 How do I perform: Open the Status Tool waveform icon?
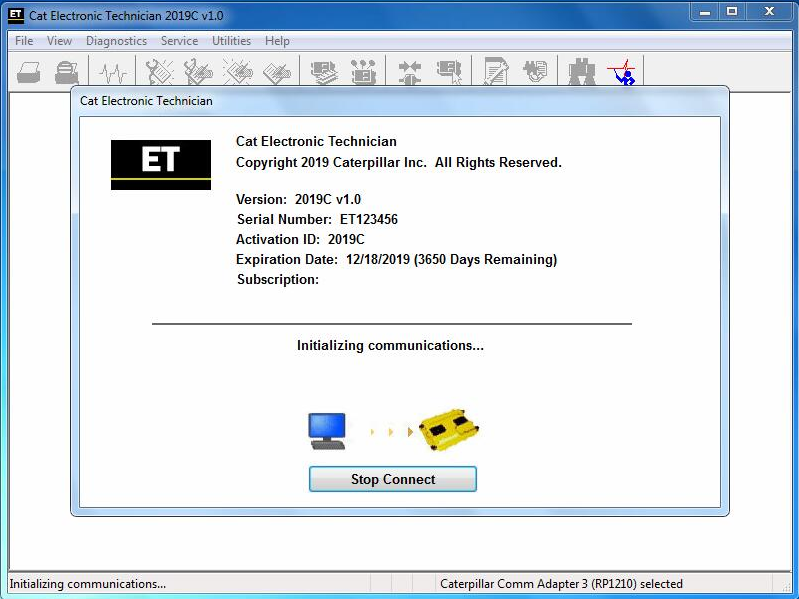(113, 73)
